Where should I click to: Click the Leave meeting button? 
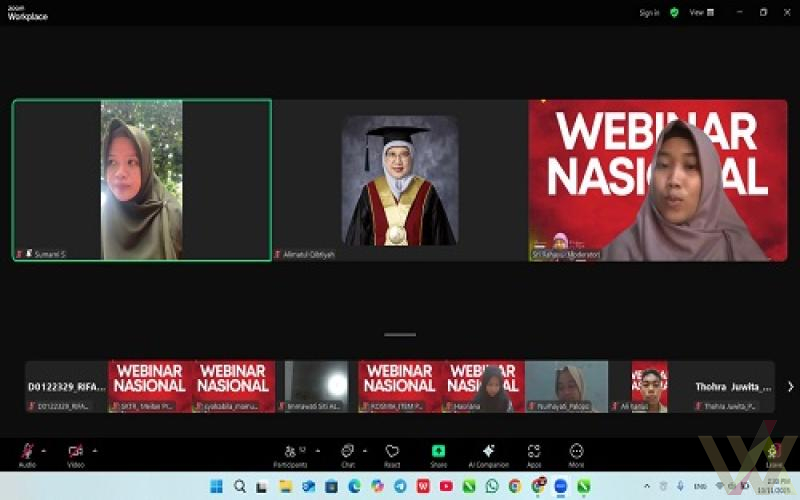(x=773, y=453)
